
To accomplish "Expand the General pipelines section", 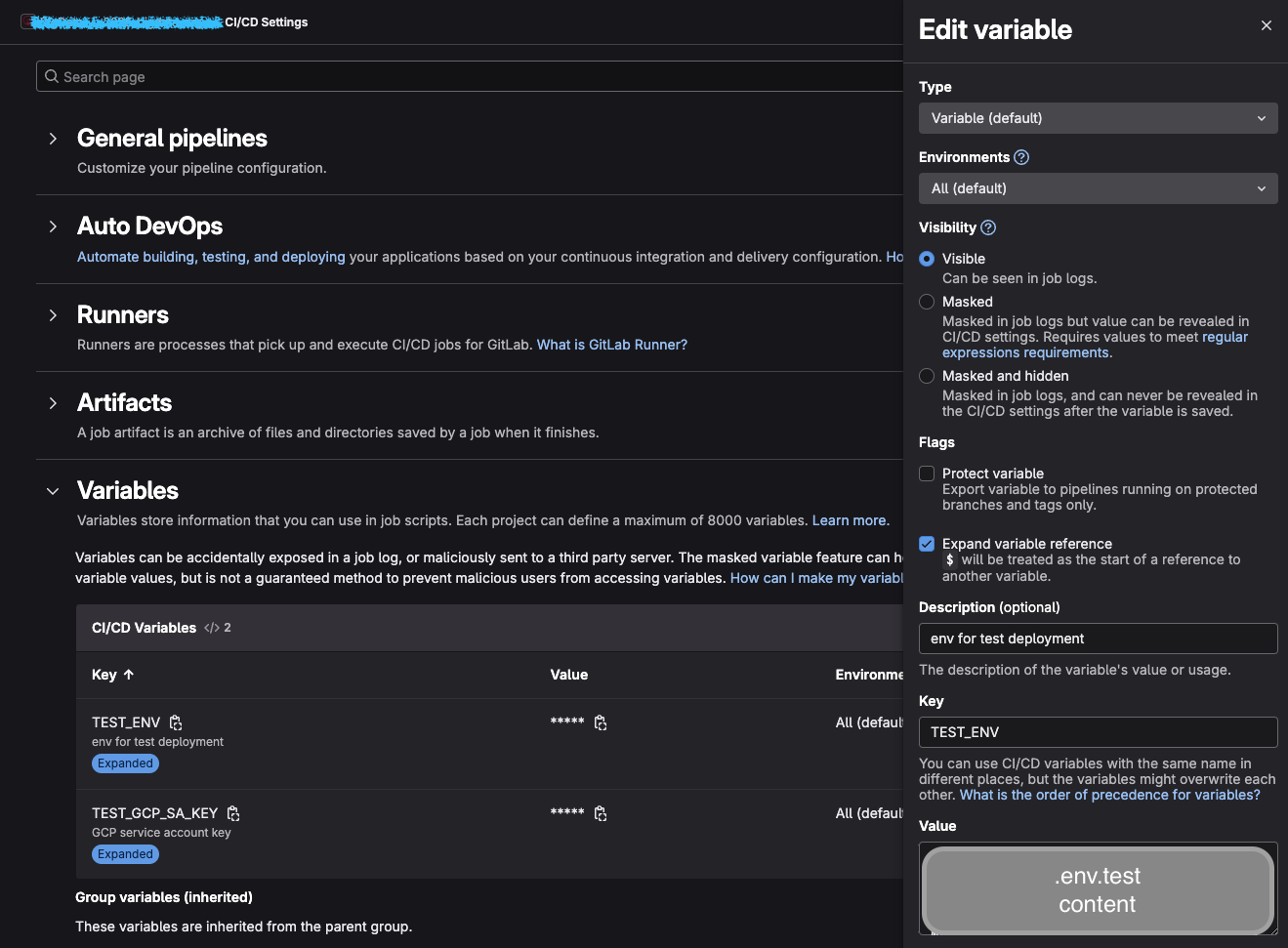I will click(x=53, y=139).
